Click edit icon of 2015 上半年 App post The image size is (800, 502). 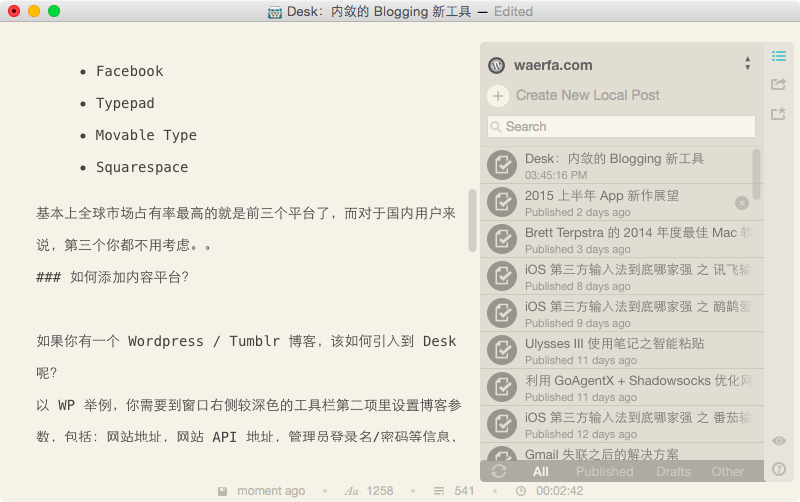coord(502,203)
